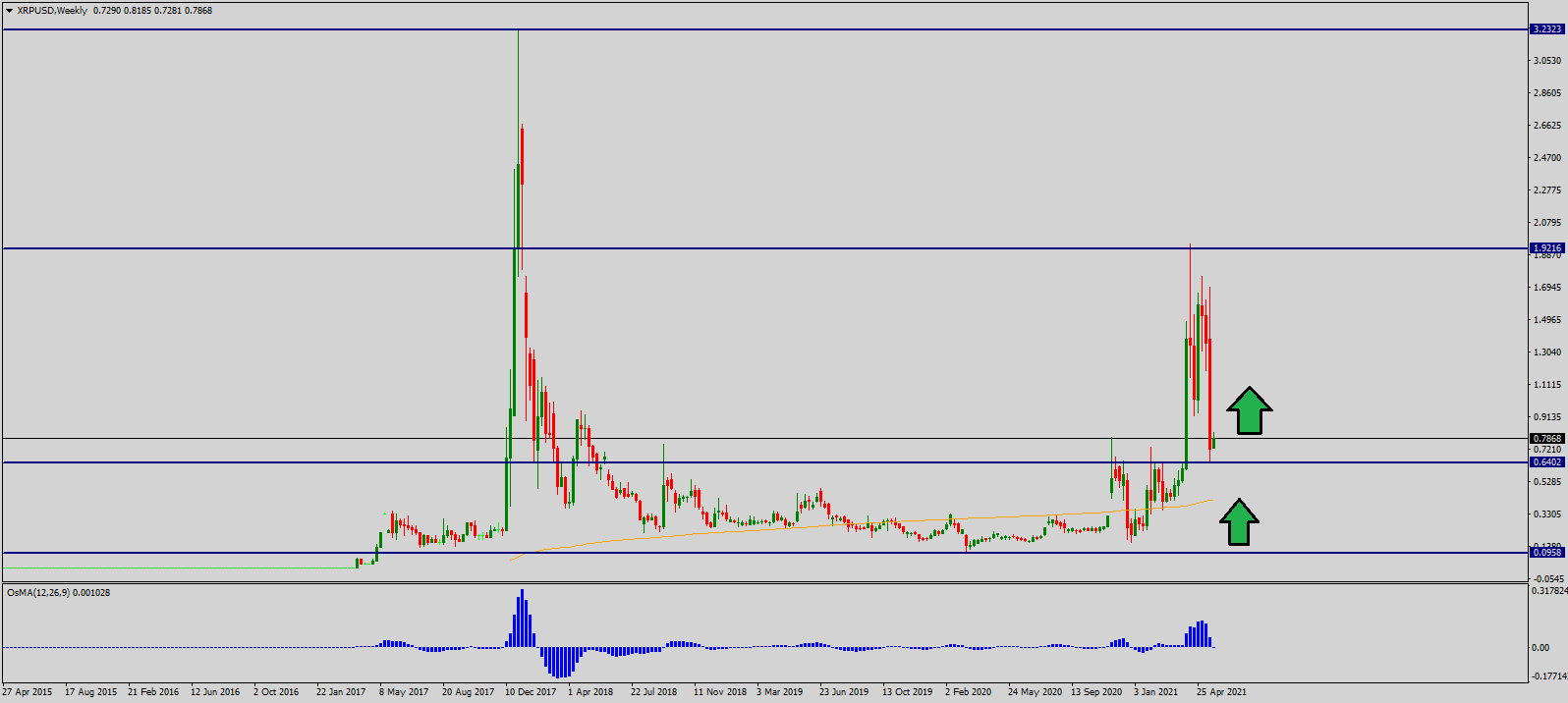Select the 0.0958 price level label

tap(1547, 553)
